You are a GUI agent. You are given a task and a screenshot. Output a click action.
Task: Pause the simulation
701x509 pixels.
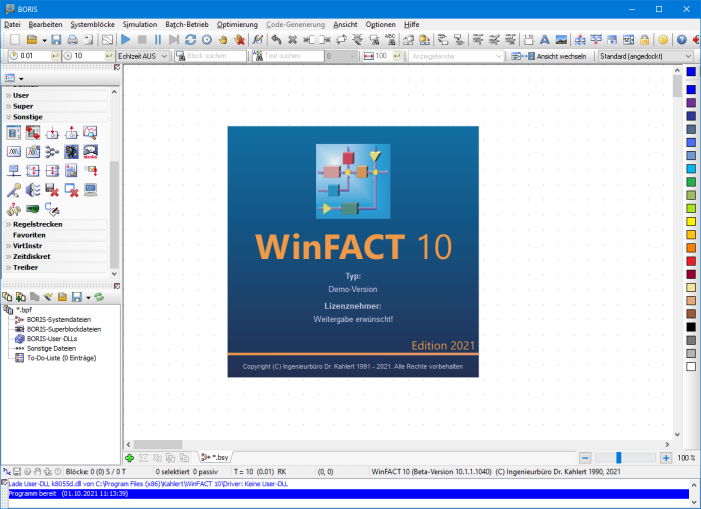click(x=158, y=40)
